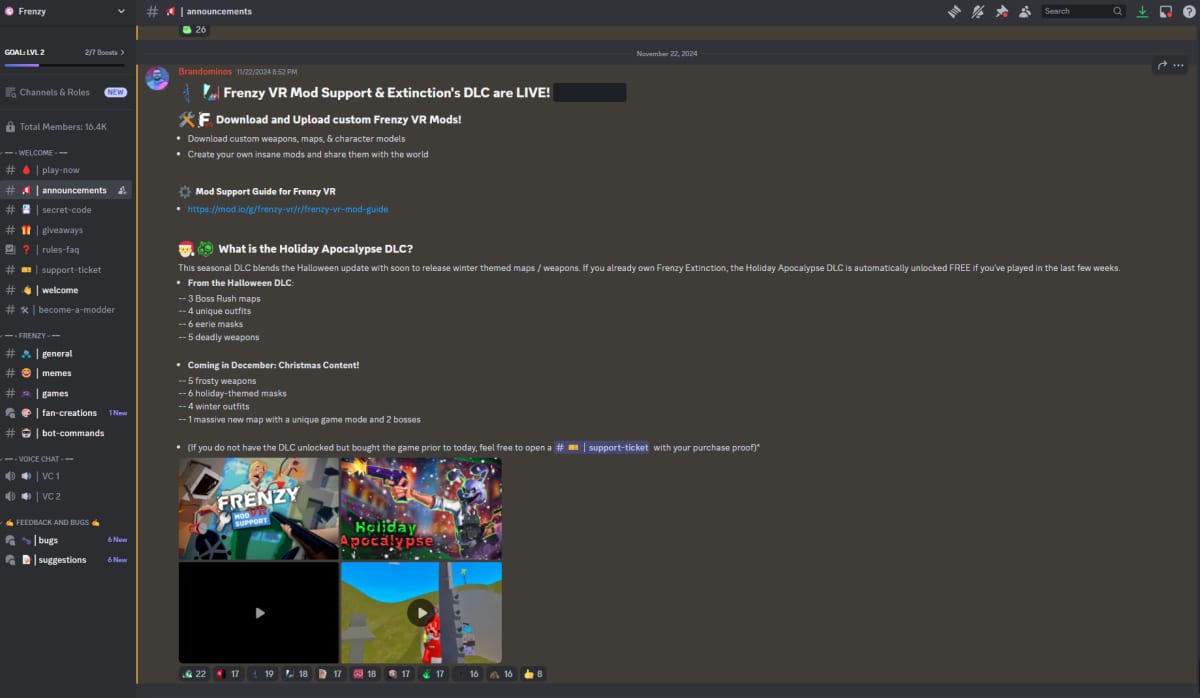
Task: Click the server boost goal progress bar
Action: 67,65
